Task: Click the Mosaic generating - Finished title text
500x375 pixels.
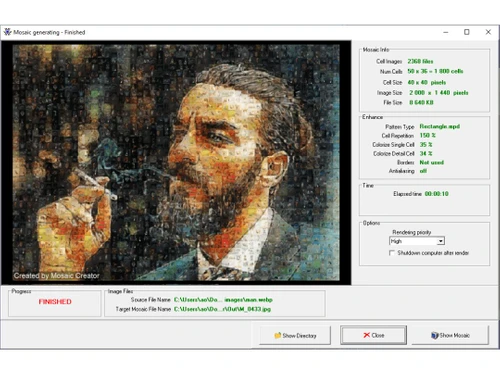Action: 49,32
